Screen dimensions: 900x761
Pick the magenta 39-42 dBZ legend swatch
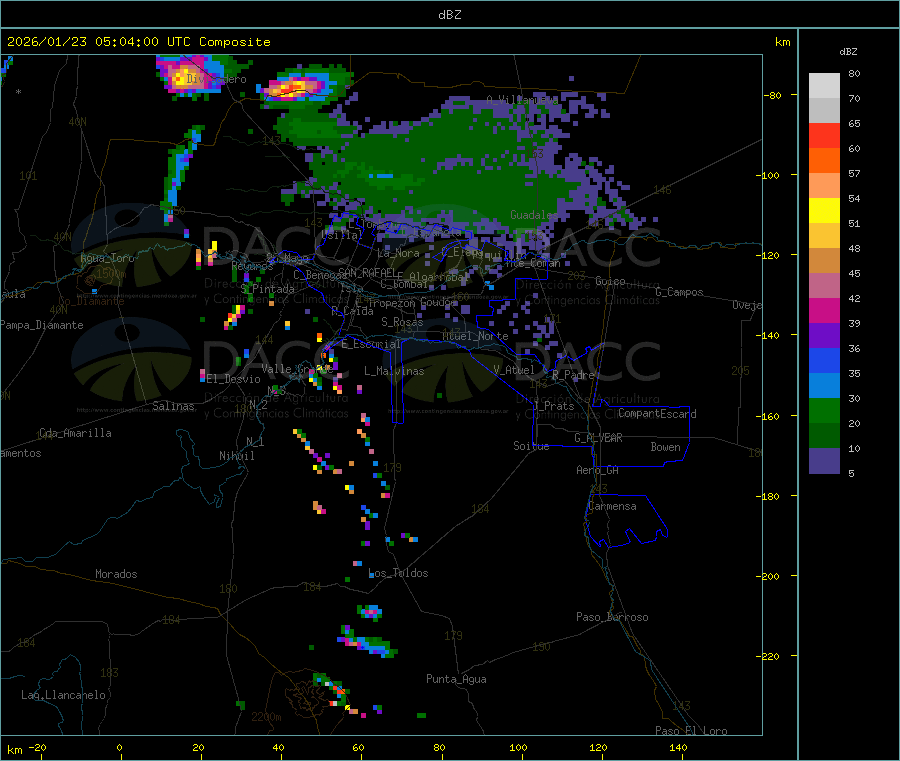coord(824,310)
